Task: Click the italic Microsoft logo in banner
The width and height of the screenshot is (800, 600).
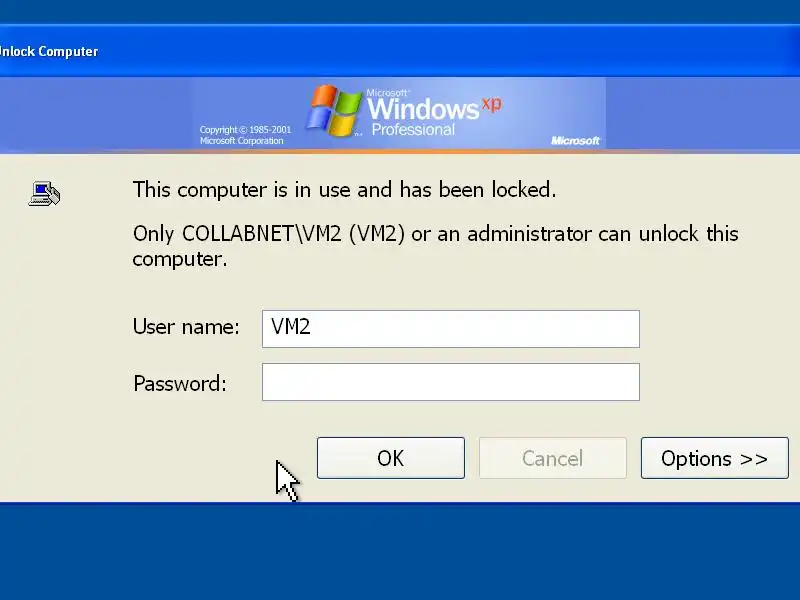Action: pos(576,141)
